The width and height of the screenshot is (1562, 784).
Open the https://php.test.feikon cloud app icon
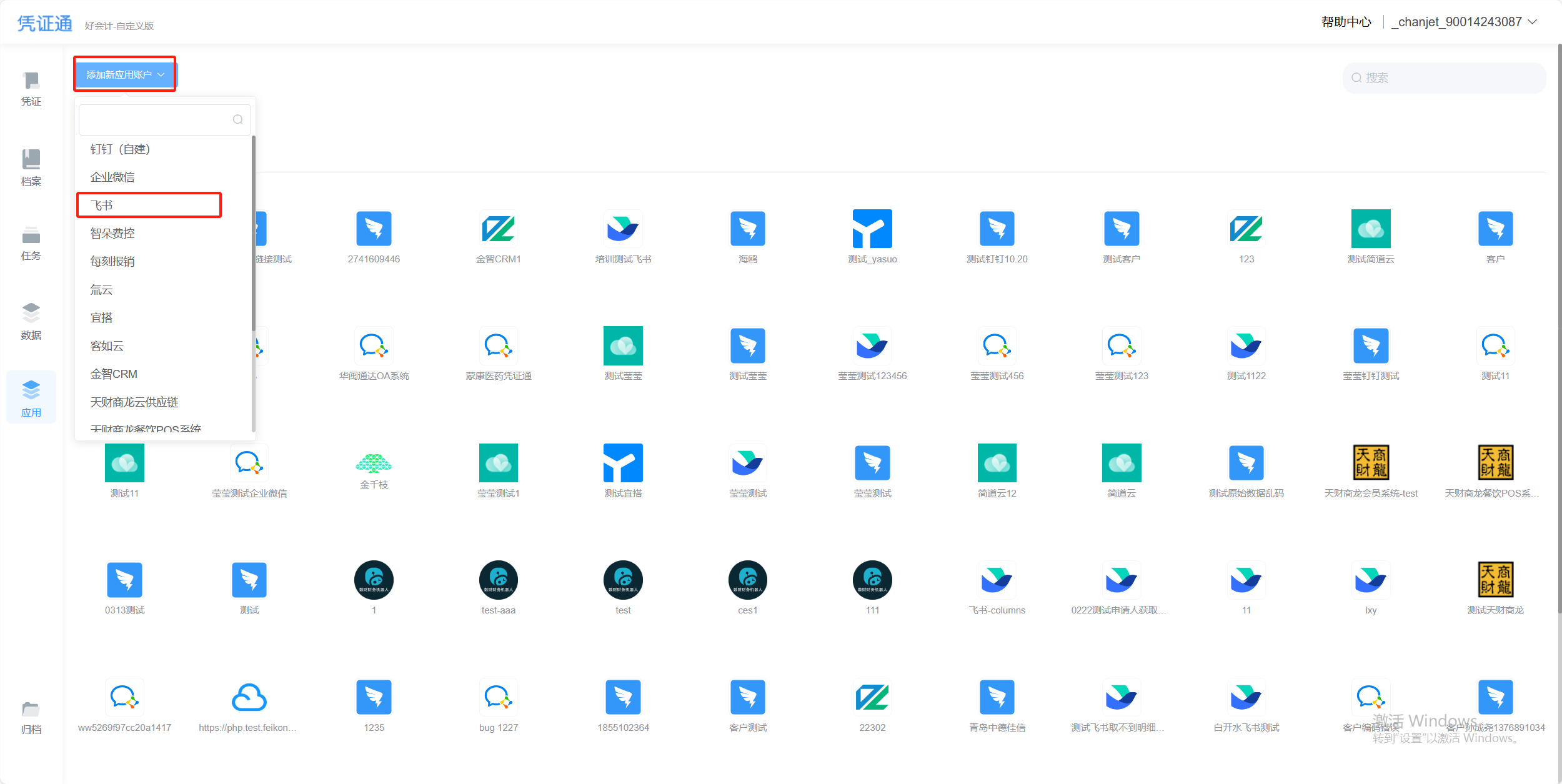click(x=249, y=697)
